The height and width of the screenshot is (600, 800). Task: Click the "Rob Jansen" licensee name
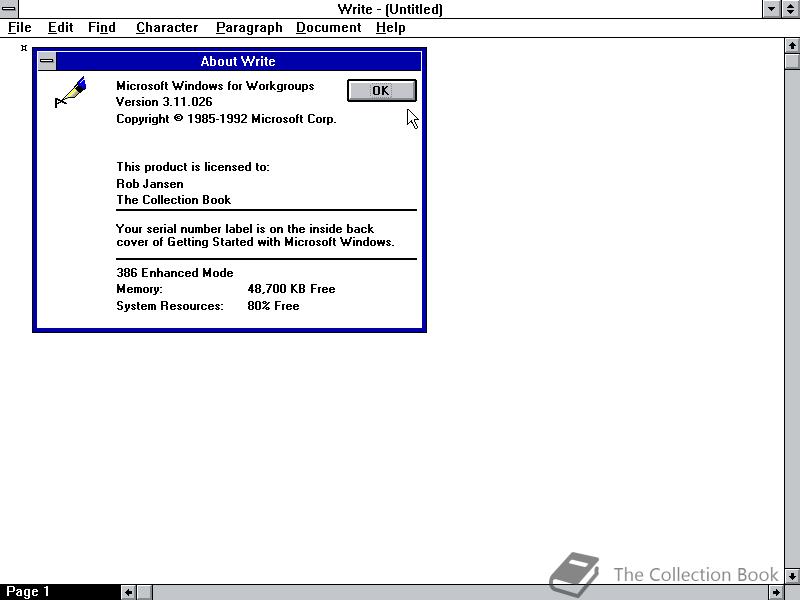pos(149,184)
